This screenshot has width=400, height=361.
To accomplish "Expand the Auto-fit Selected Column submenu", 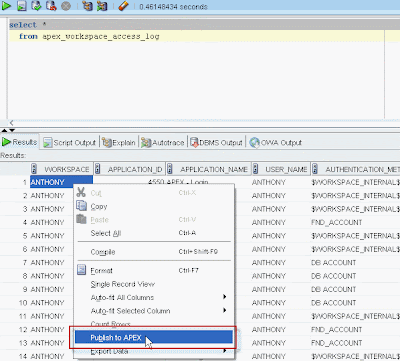I will point(154,311).
